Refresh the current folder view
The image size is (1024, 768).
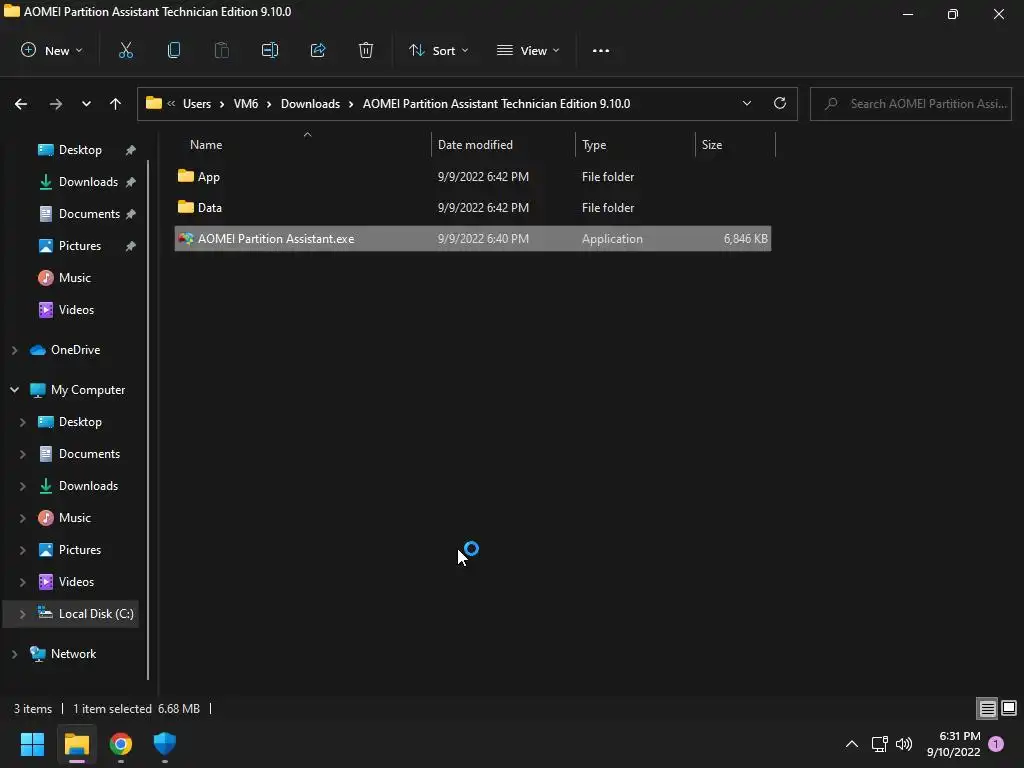pyautogui.click(x=780, y=103)
